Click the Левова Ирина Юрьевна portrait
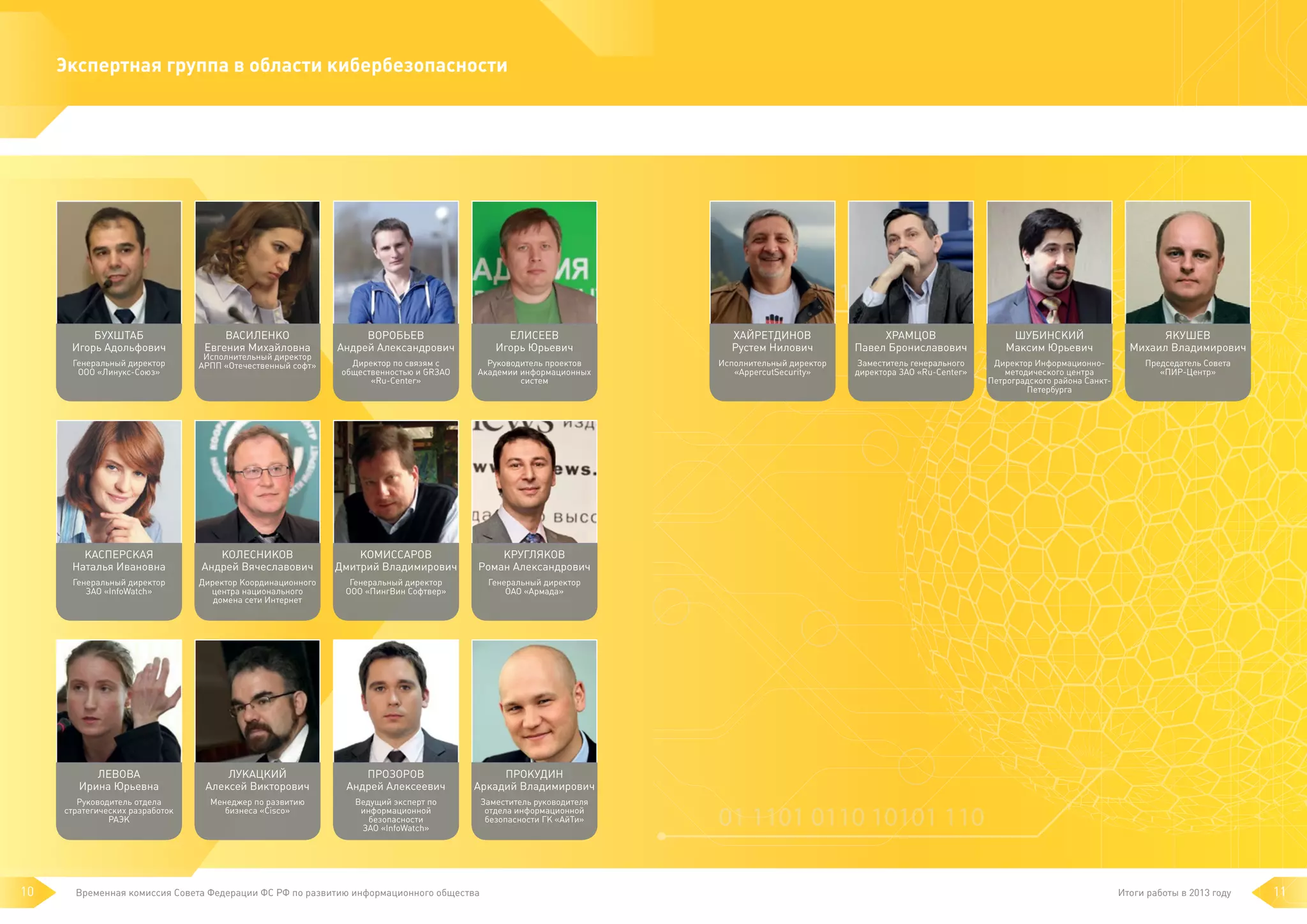Viewport: 1307px width, 924px height. click(119, 701)
